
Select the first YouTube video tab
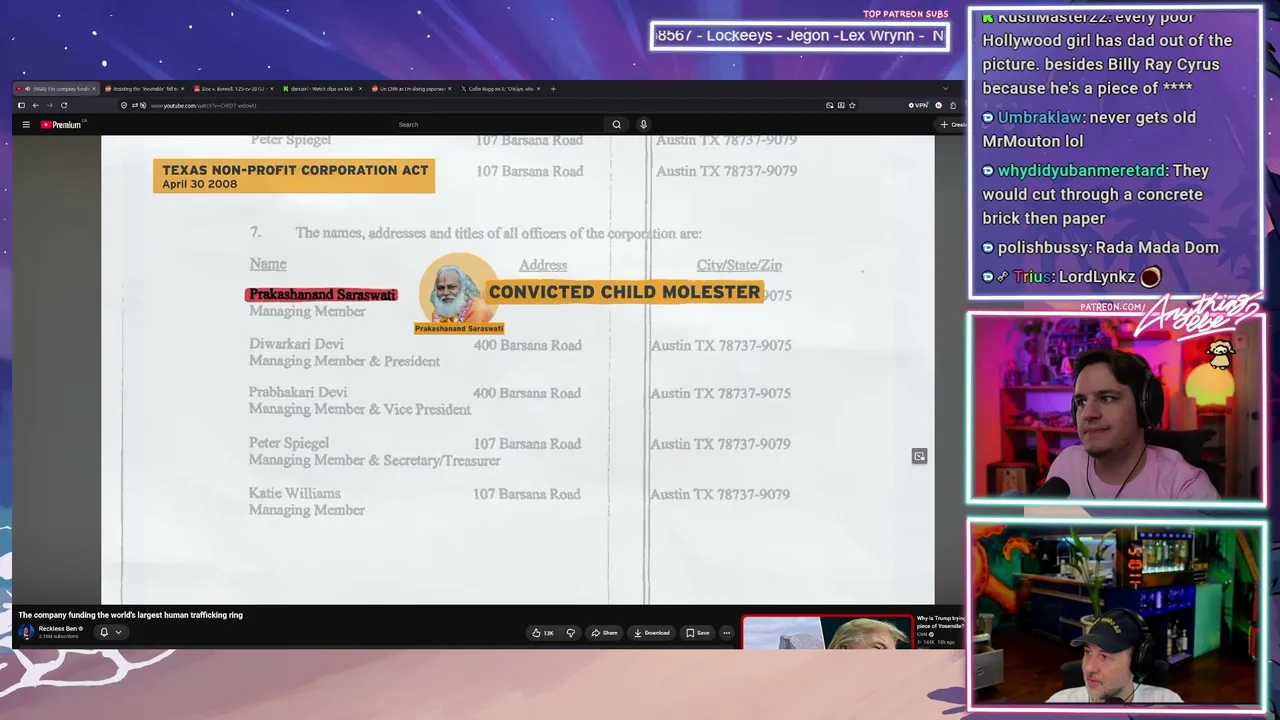coord(56,89)
